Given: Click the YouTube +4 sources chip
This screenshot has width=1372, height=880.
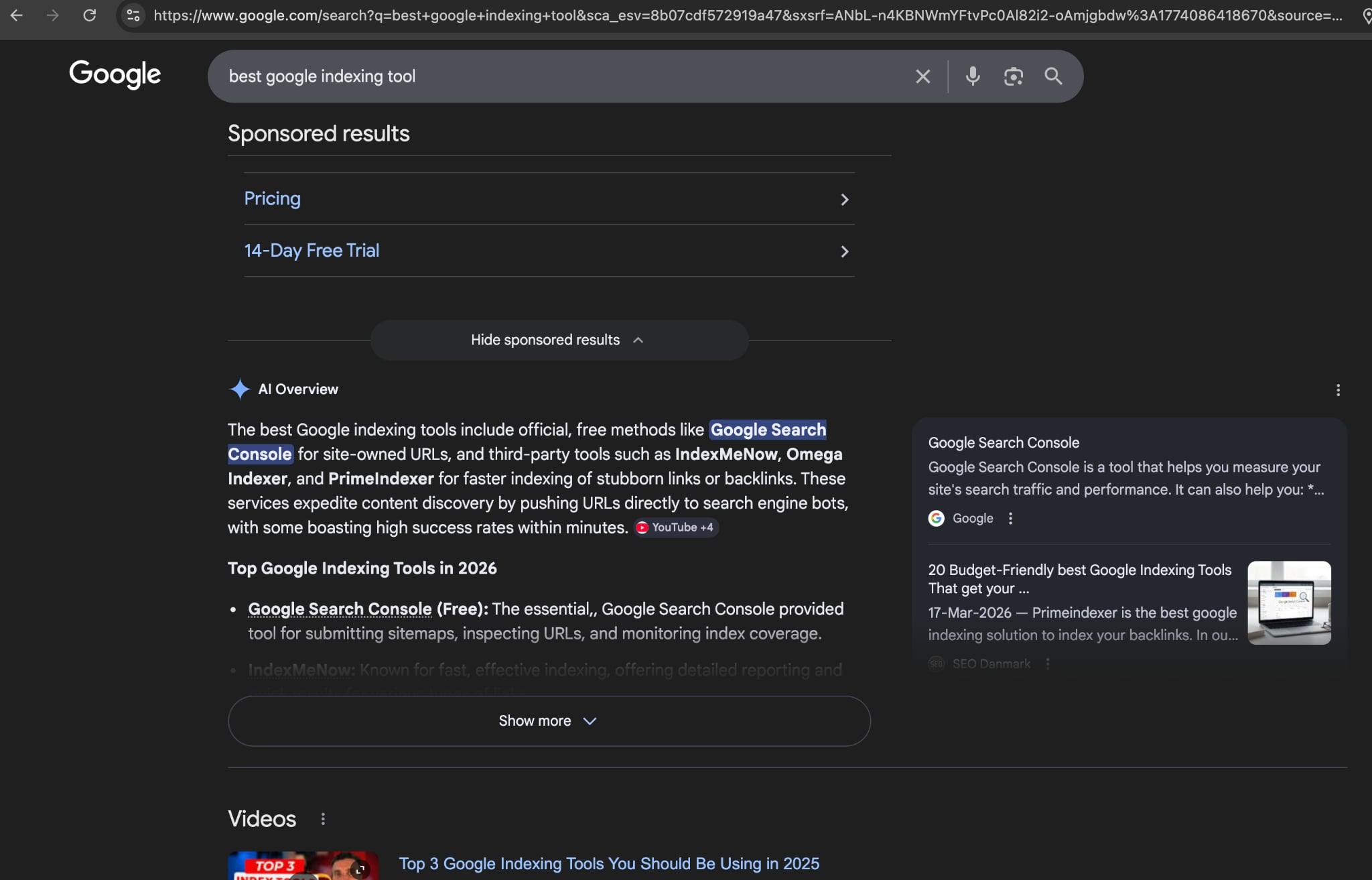Looking at the screenshot, I should (x=676, y=527).
